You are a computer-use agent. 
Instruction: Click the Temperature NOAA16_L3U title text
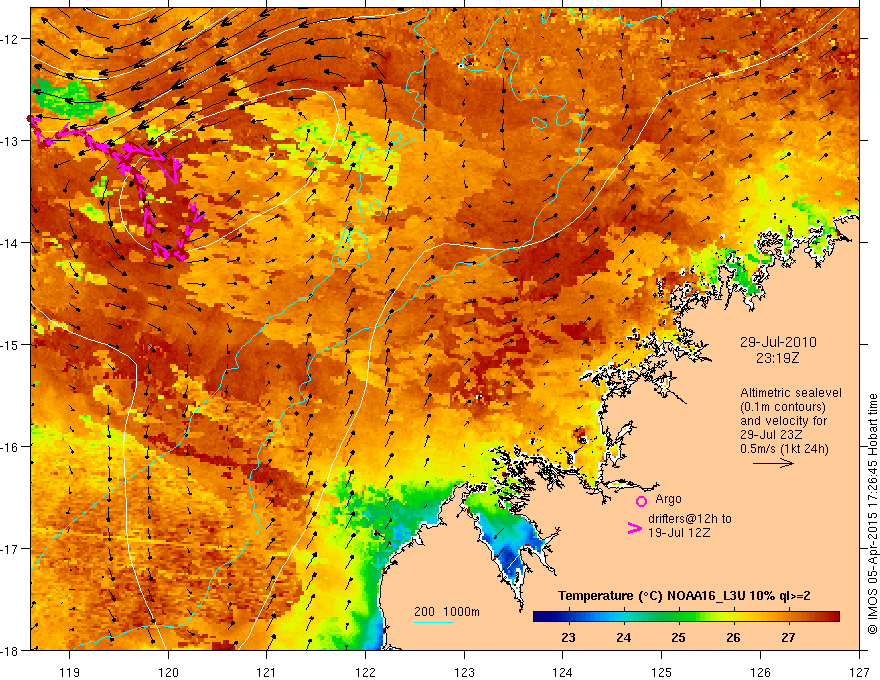[684, 596]
